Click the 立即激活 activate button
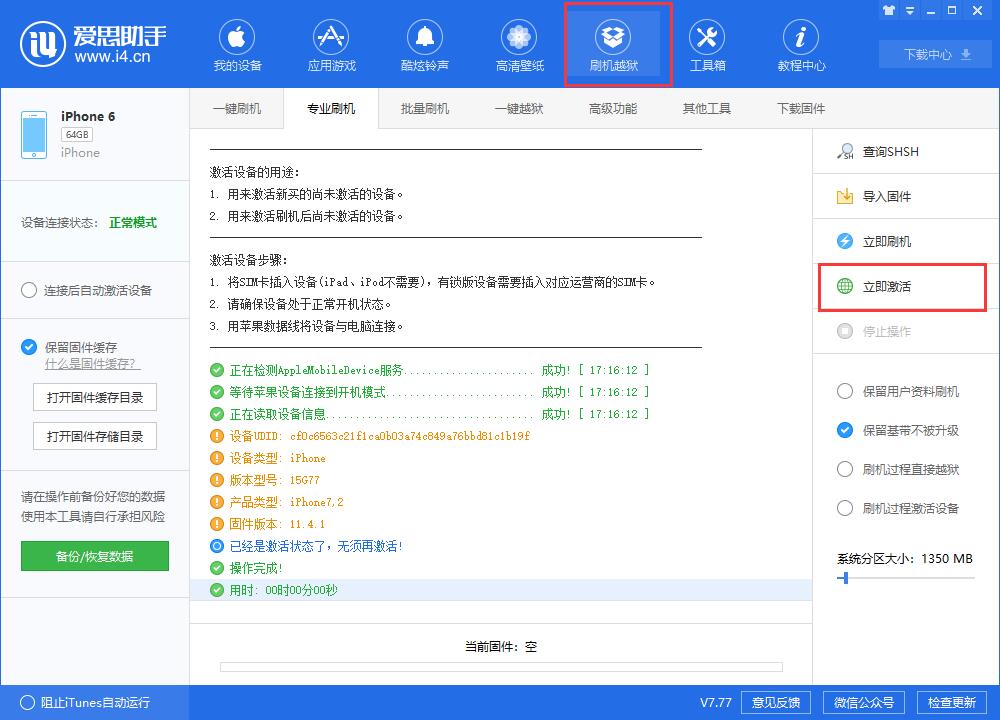Image resolution: width=1000 pixels, height=720 pixels. point(890,287)
